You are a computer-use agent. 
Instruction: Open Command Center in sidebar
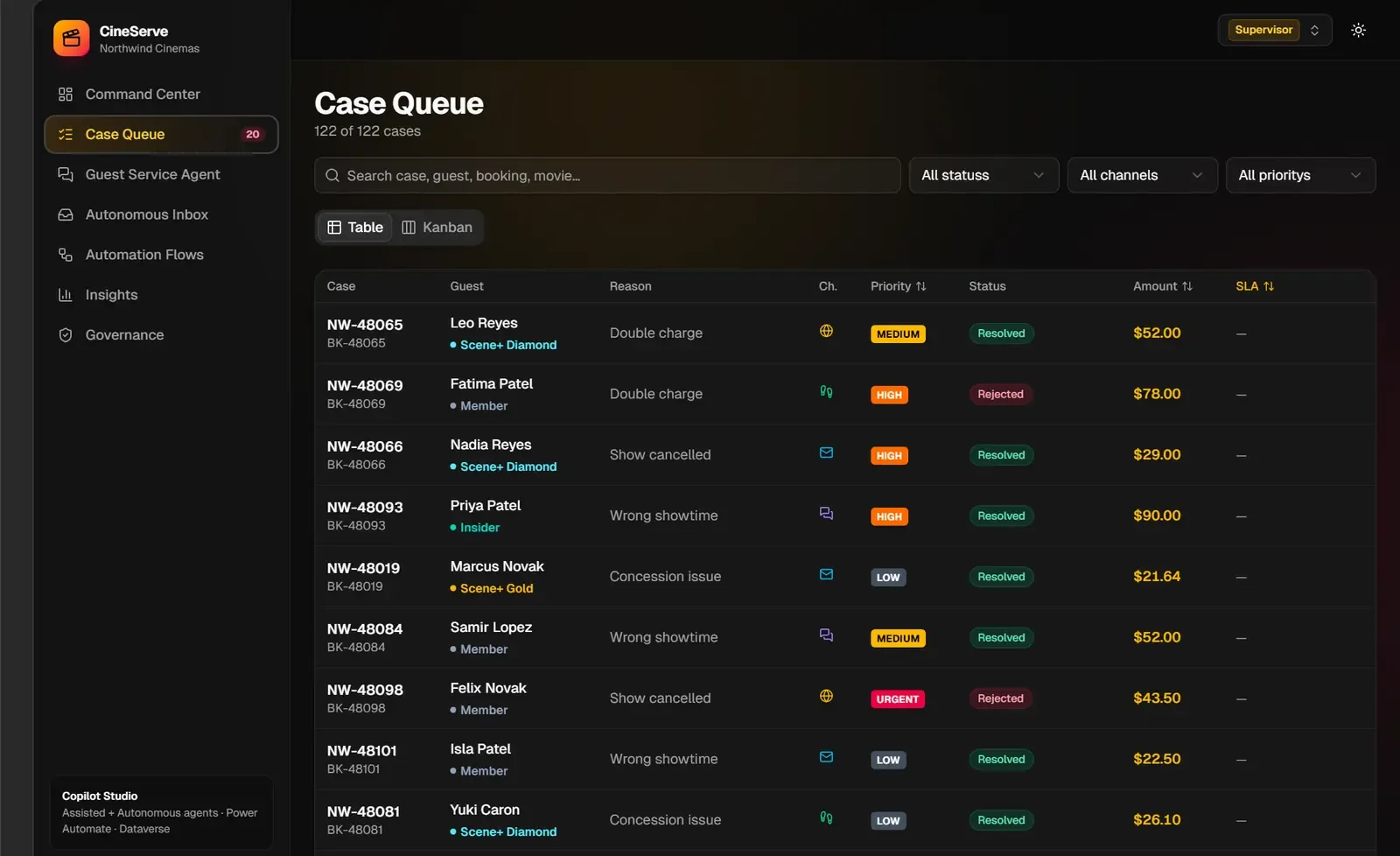[161, 94]
